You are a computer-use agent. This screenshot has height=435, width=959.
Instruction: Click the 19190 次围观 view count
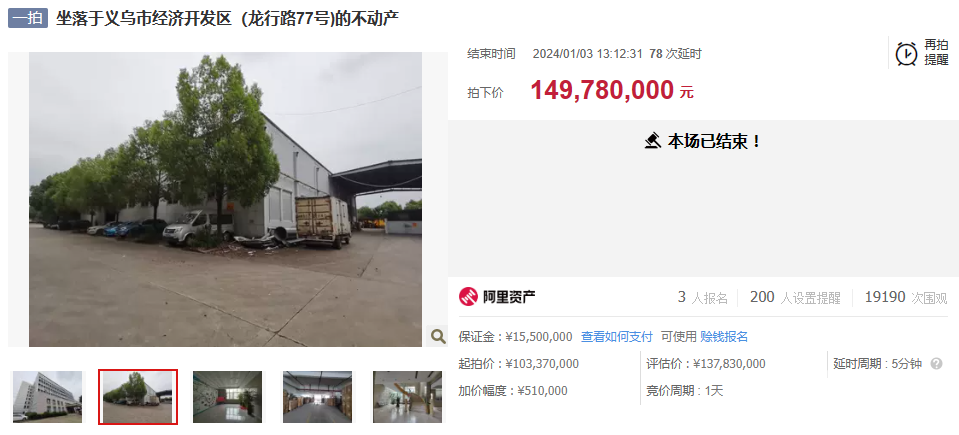906,297
